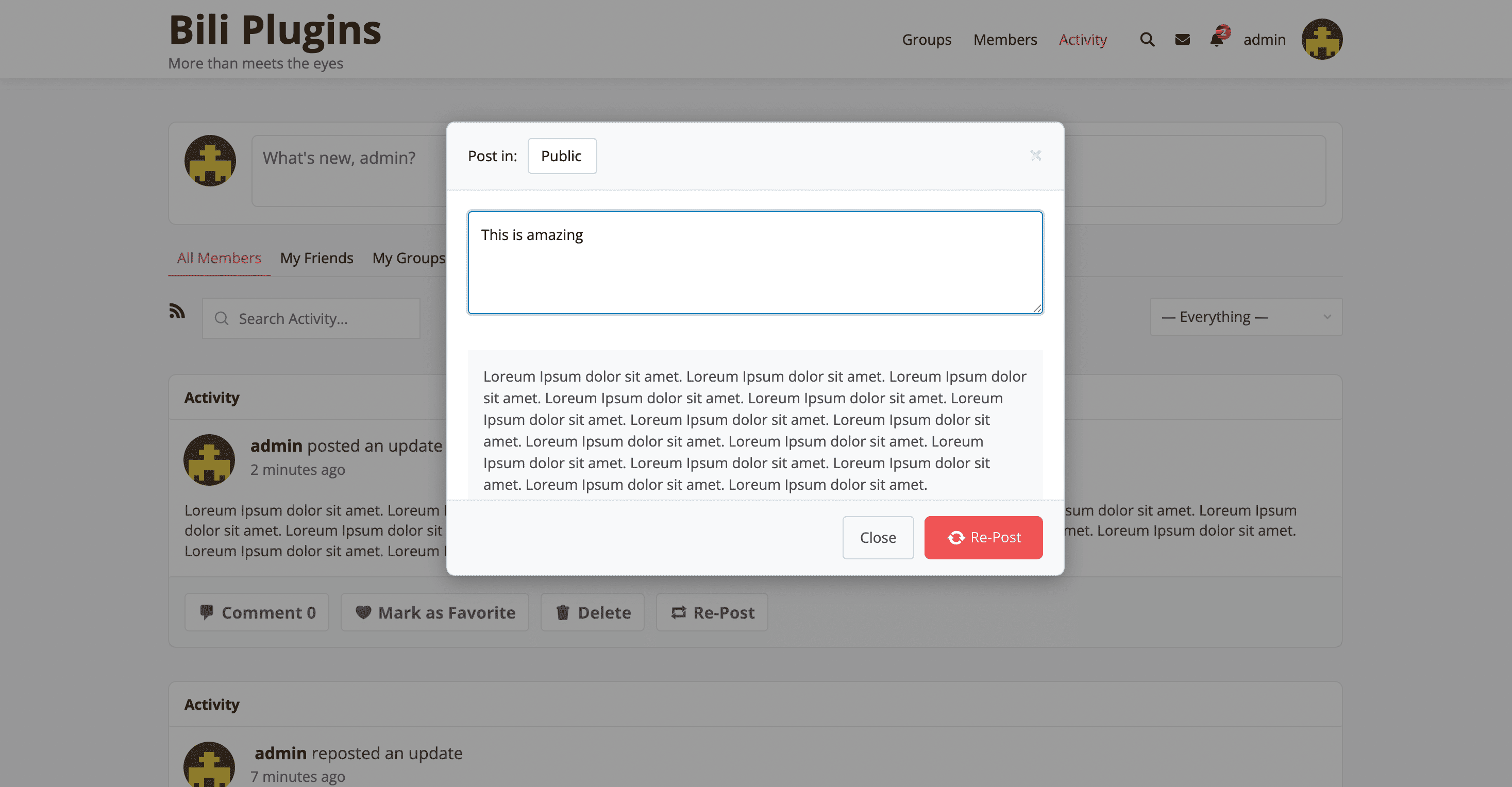Click the More than meets the eyes tagline

[x=255, y=63]
